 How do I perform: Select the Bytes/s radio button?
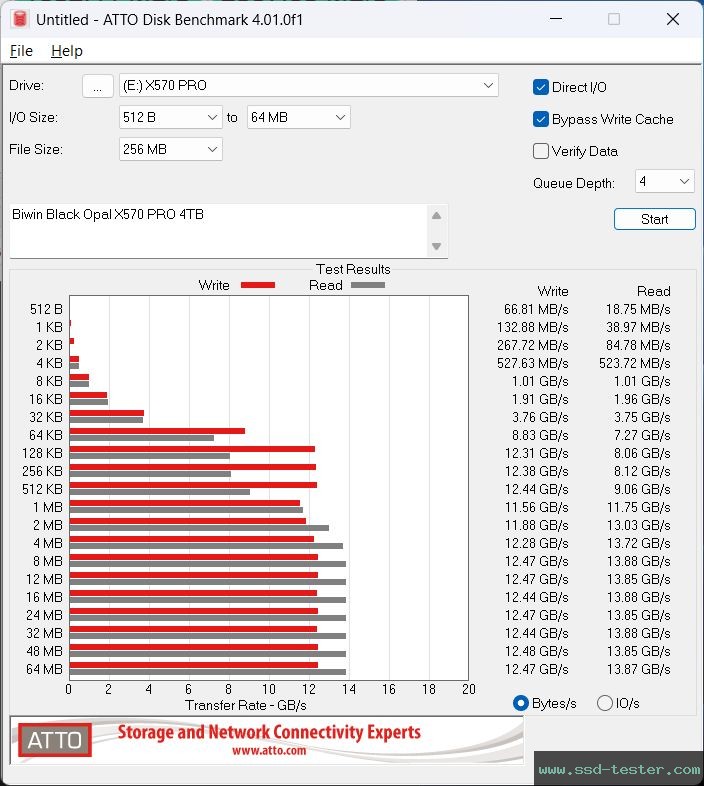(x=520, y=703)
